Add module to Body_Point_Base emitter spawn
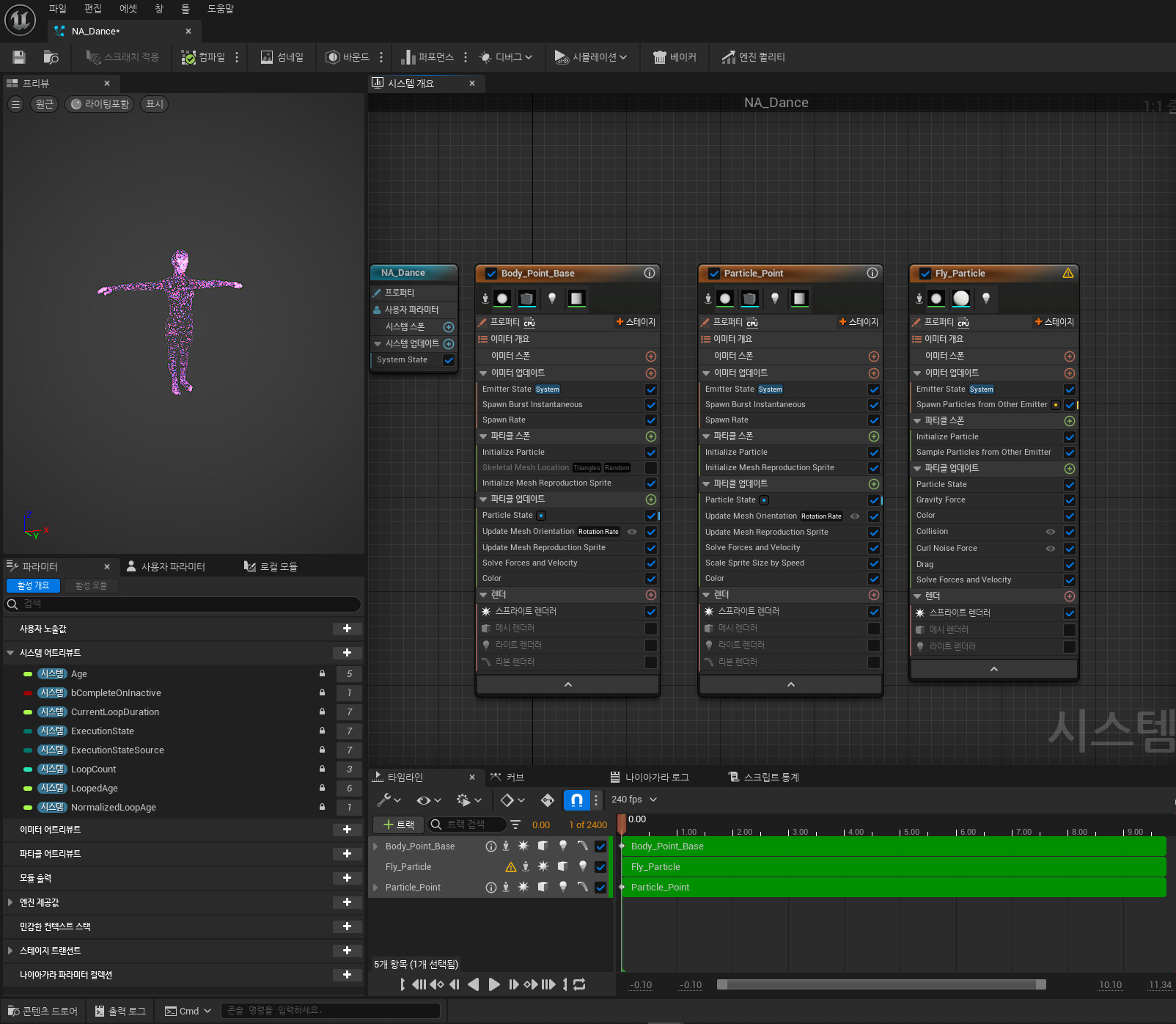1176x1024 pixels. 650,356
